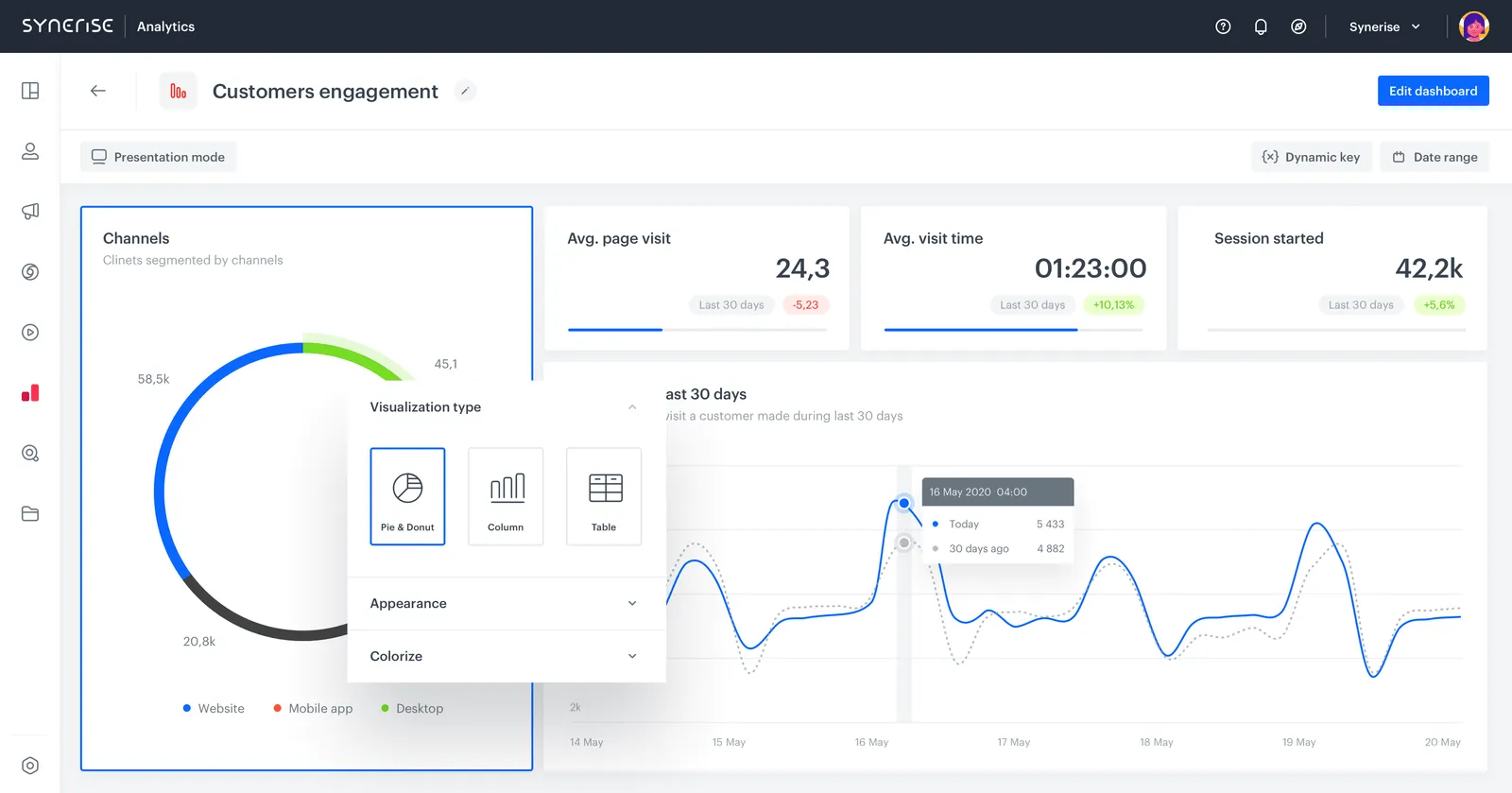
Task: Click the Channels card title
Action: point(136,238)
